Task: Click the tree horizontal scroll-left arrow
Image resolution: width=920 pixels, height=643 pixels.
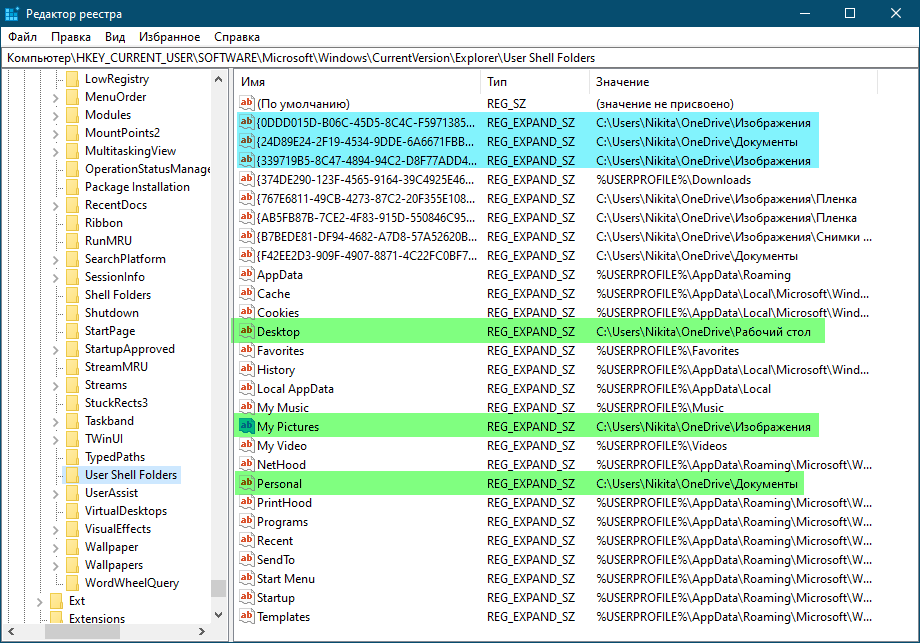Action: tap(10, 631)
